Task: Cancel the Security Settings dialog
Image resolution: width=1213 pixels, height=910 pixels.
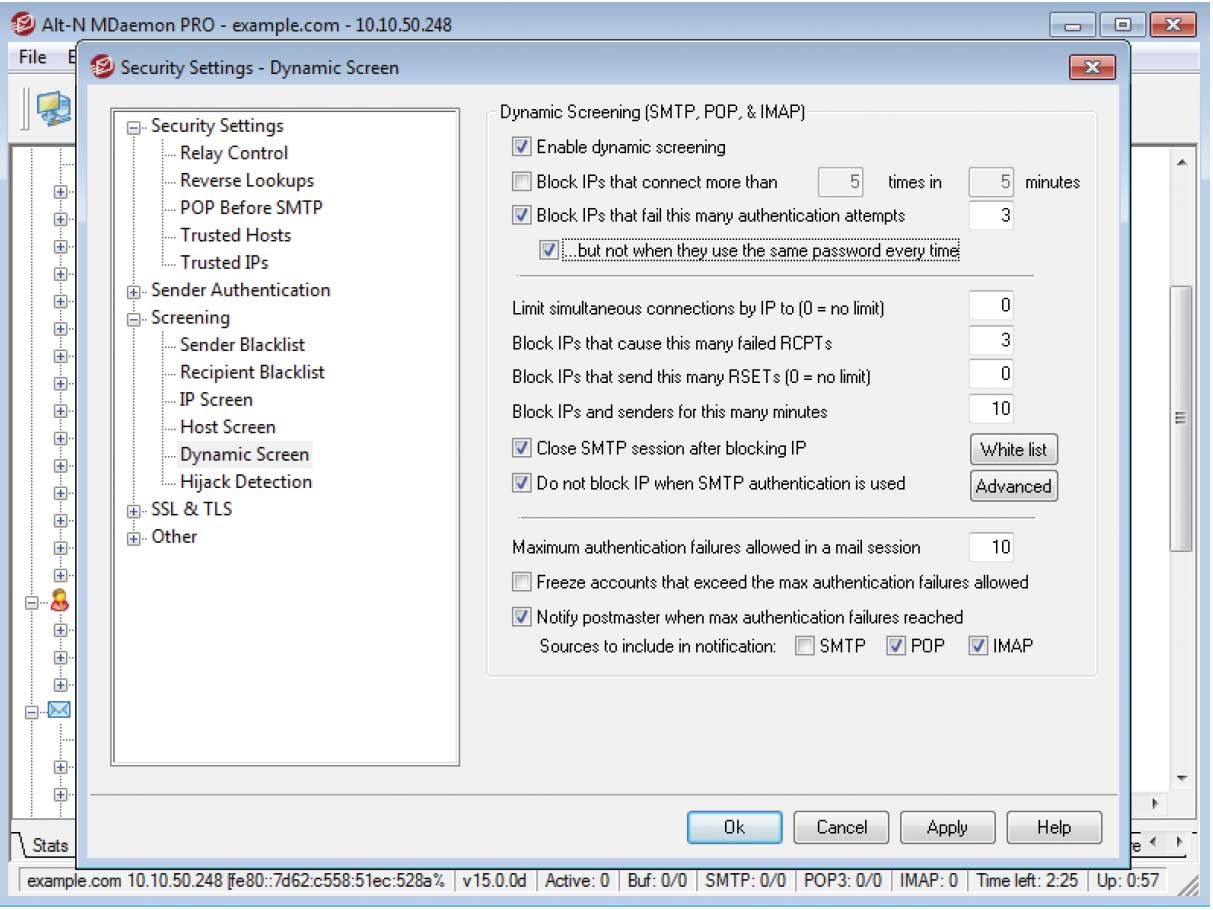Action: tap(842, 827)
